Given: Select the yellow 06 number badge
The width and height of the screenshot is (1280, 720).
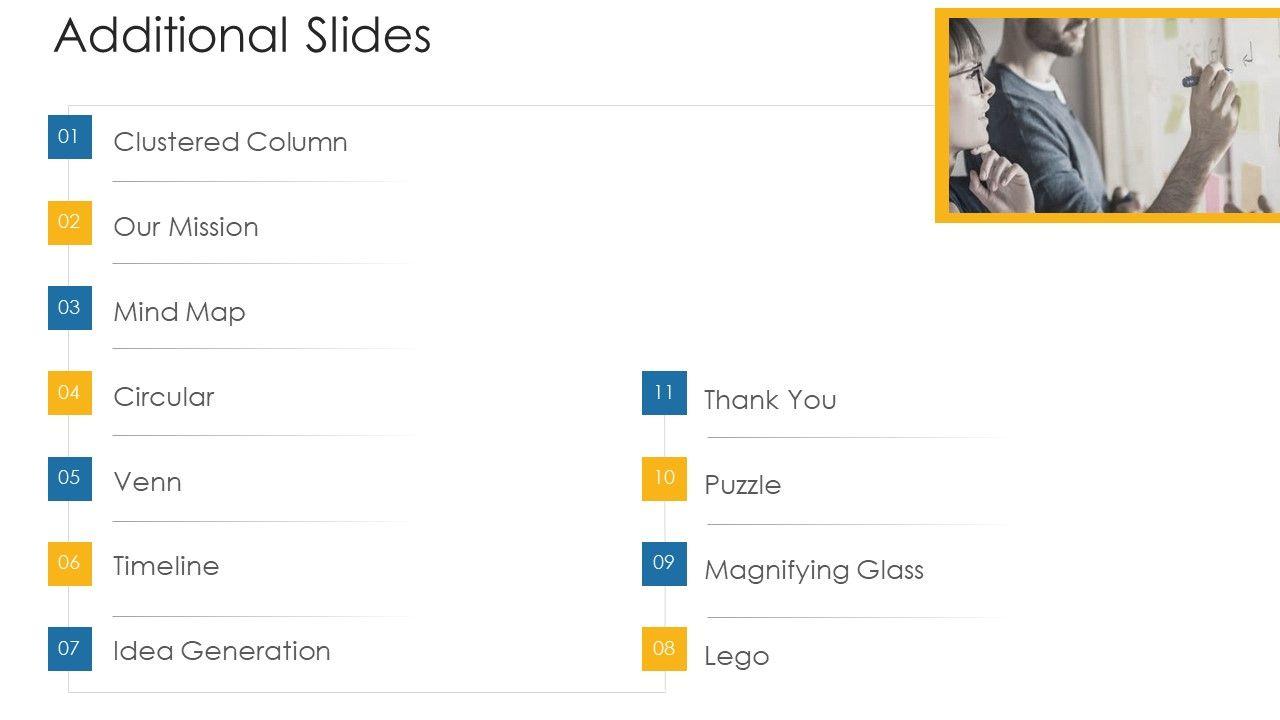Looking at the screenshot, I should point(70,563).
